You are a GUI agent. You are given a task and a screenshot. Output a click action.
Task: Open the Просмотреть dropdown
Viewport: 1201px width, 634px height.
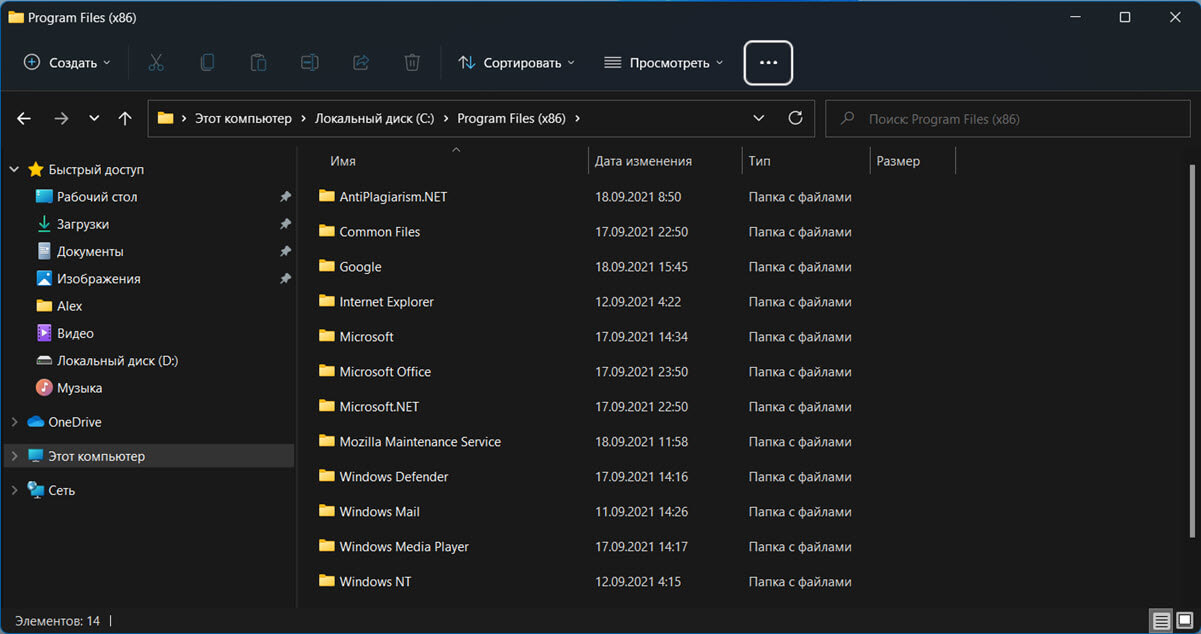(663, 62)
